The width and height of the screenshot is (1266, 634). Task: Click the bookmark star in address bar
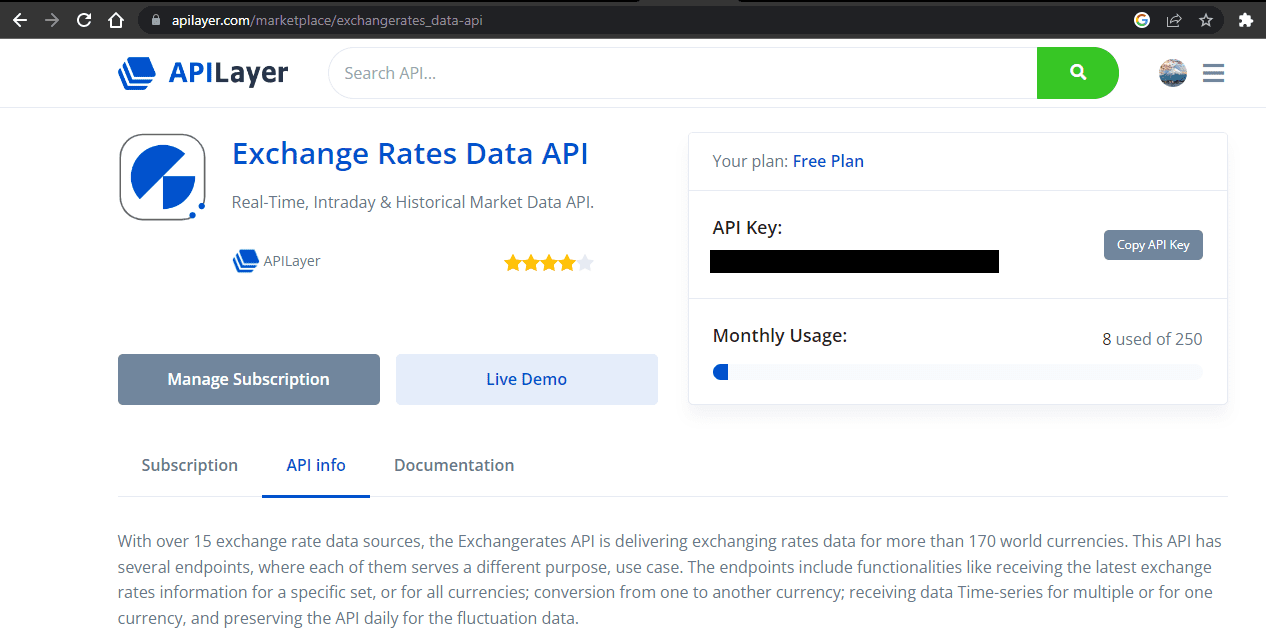tap(1205, 19)
